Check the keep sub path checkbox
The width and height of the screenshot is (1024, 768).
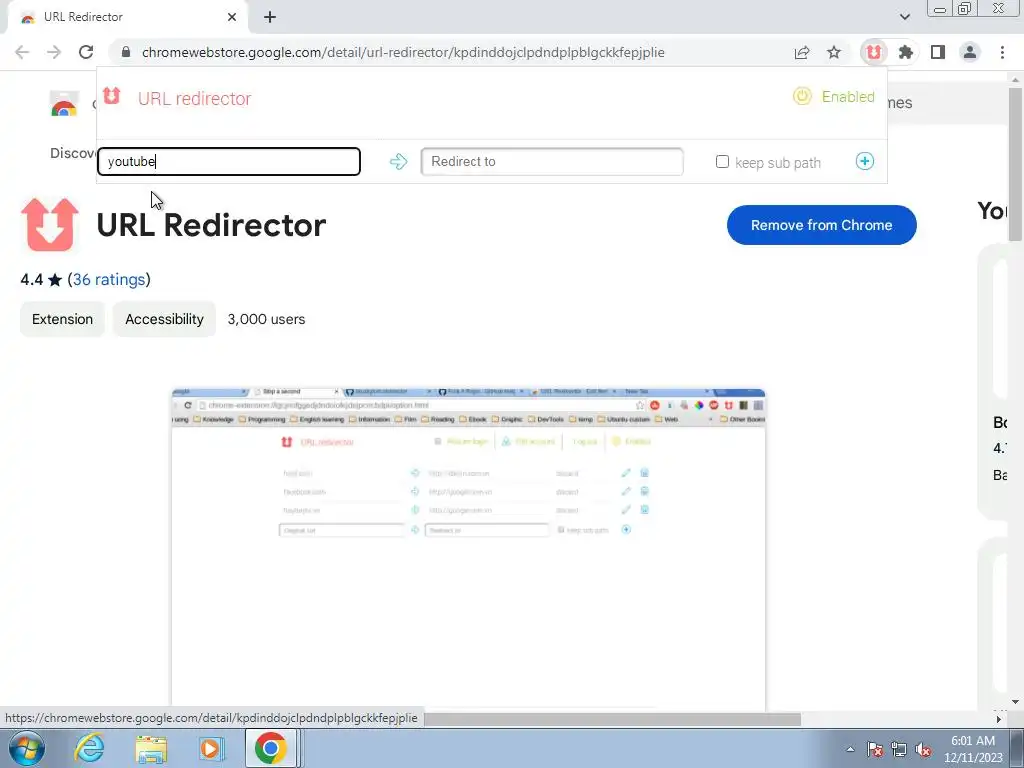pyautogui.click(x=722, y=161)
